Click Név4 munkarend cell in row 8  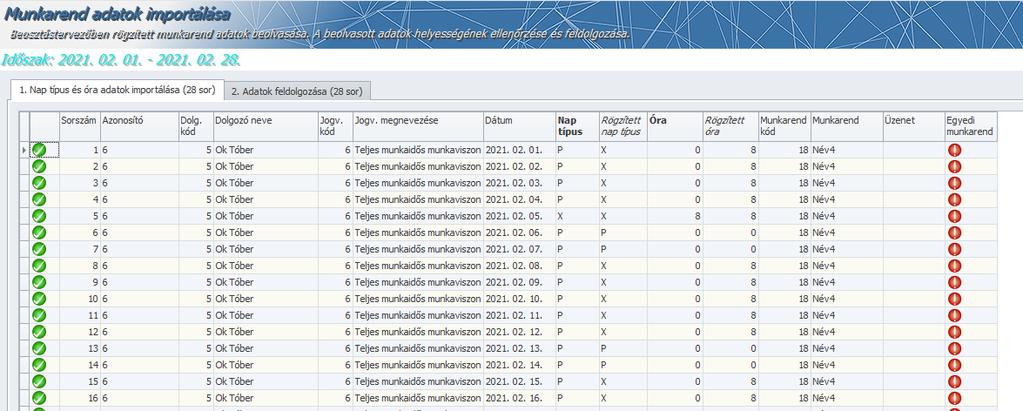coord(846,266)
